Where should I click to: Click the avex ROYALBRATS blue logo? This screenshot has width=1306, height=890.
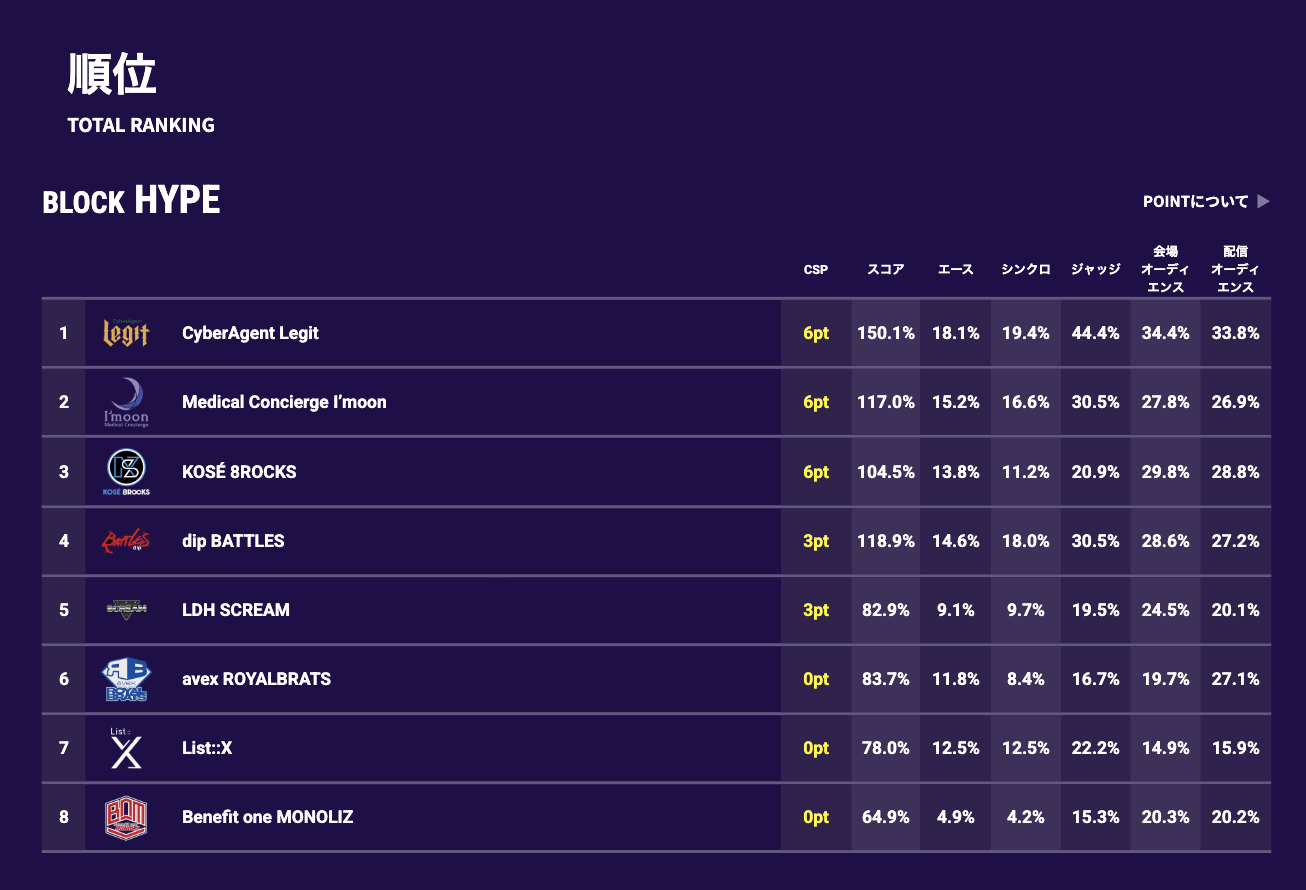[x=126, y=679]
